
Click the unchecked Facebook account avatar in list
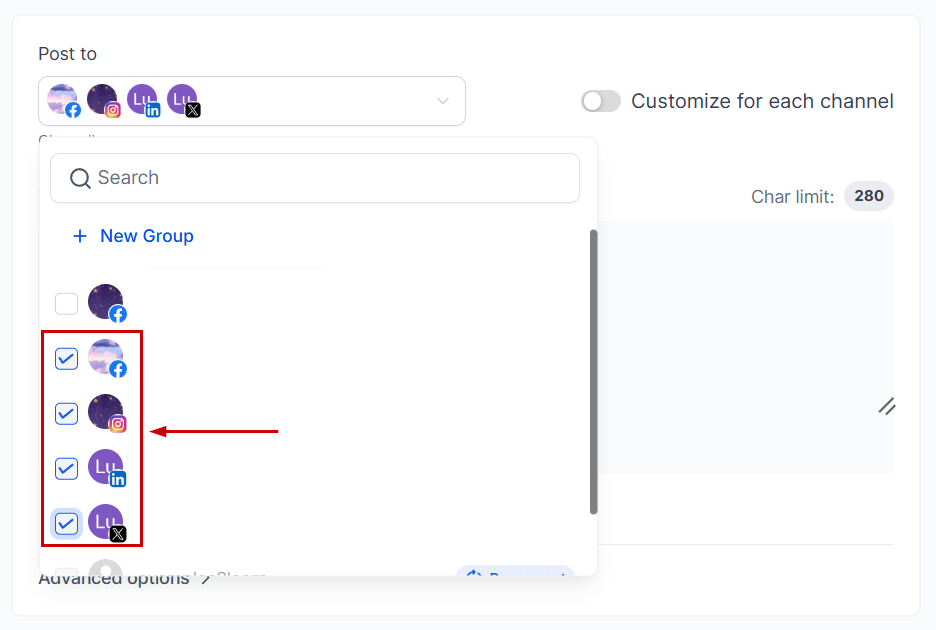coord(106,302)
